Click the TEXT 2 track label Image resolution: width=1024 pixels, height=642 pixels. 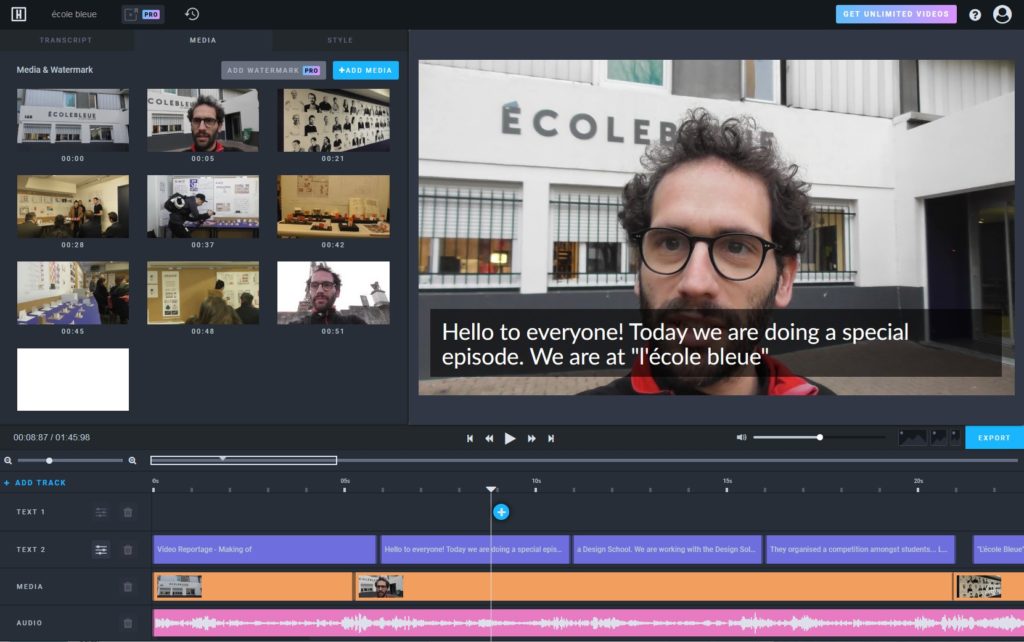coord(31,550)
